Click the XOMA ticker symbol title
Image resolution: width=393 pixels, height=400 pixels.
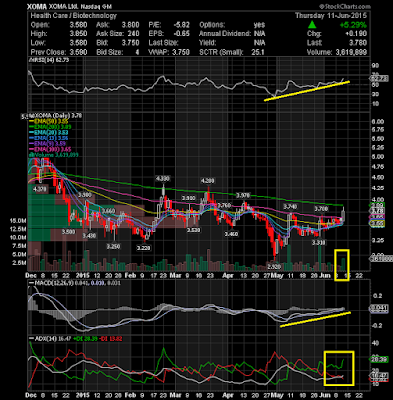[33, 7]
